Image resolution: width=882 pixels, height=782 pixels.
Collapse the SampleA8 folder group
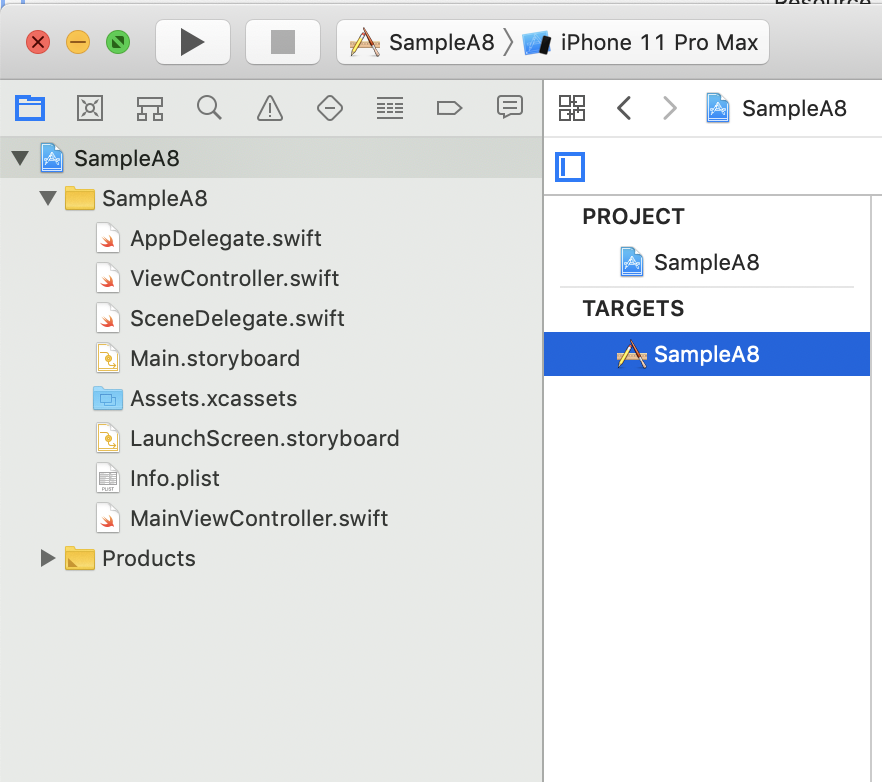48,198
